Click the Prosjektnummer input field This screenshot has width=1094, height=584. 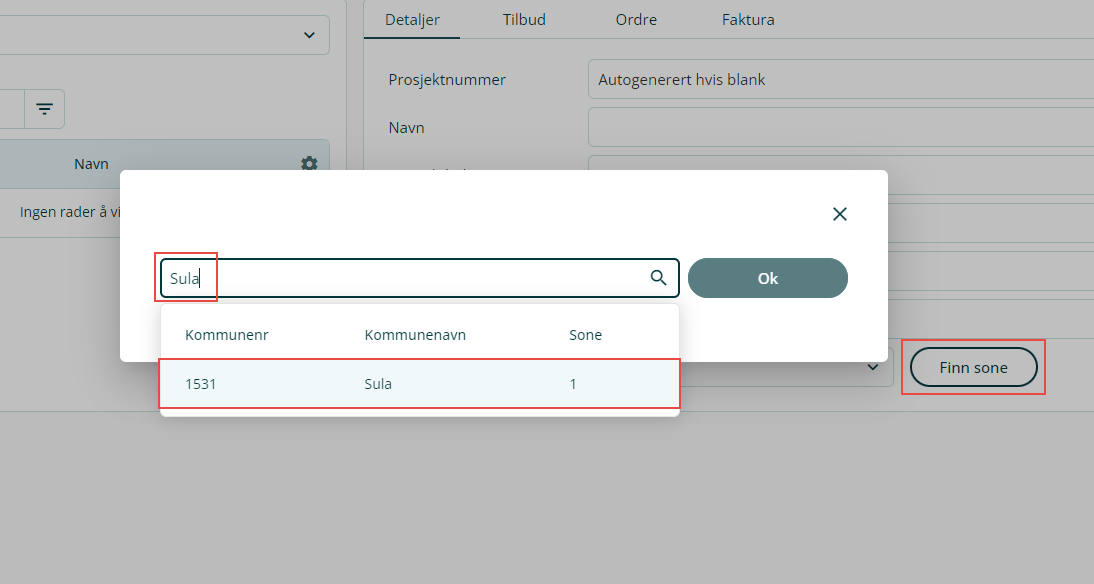(x=840, y=79)
